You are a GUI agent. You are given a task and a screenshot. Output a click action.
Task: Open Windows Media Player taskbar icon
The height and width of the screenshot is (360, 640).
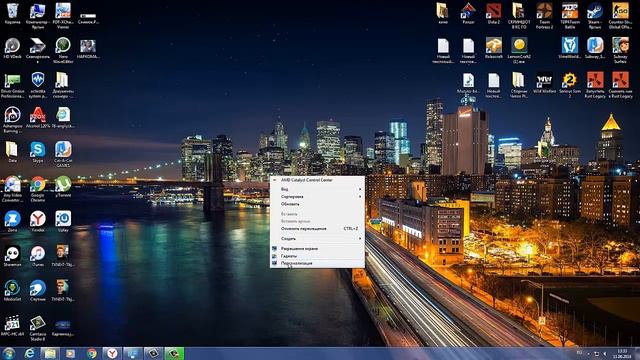(x=71, y=353)
